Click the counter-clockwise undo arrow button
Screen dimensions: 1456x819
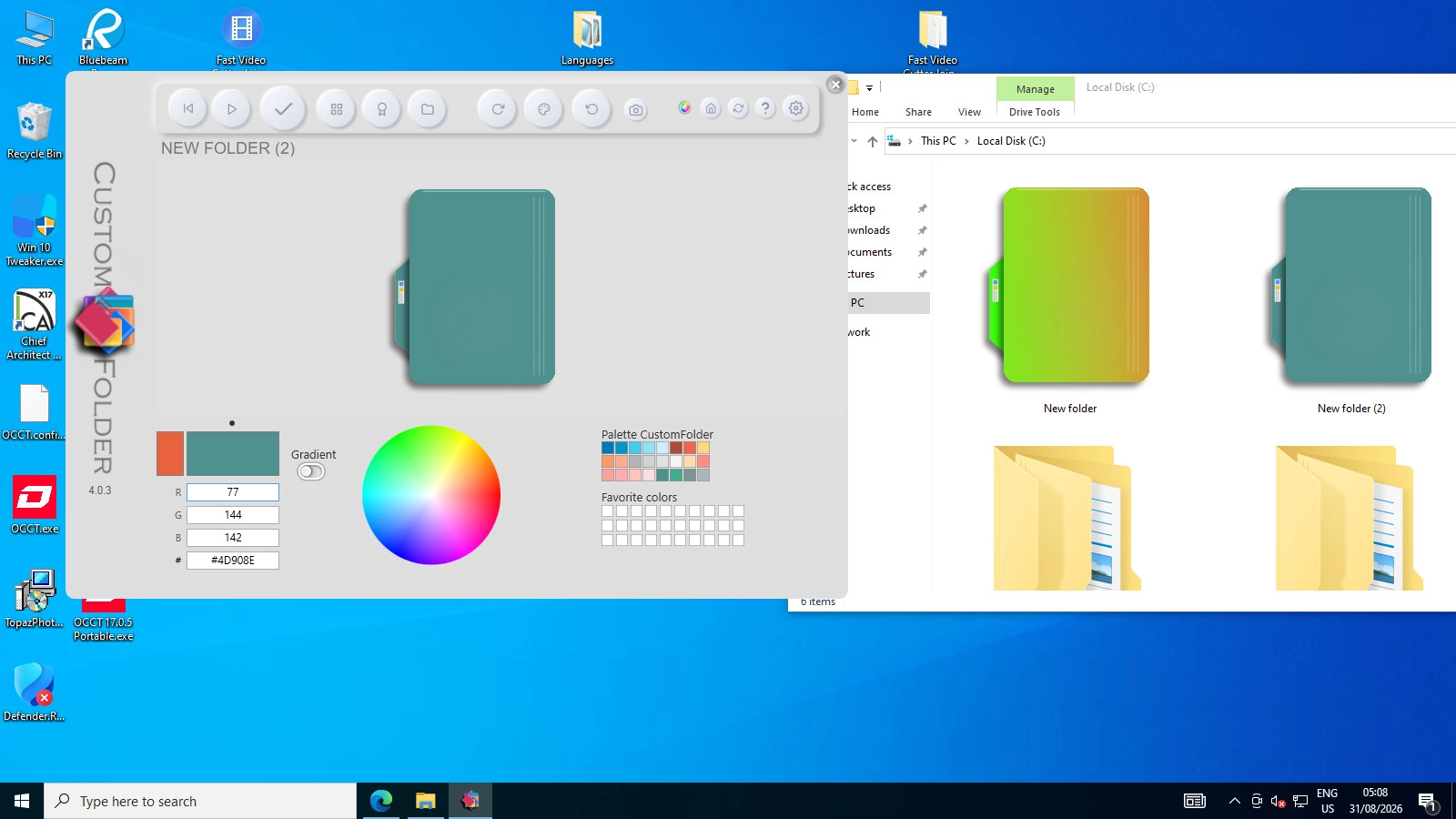click(x=591, y=109)
